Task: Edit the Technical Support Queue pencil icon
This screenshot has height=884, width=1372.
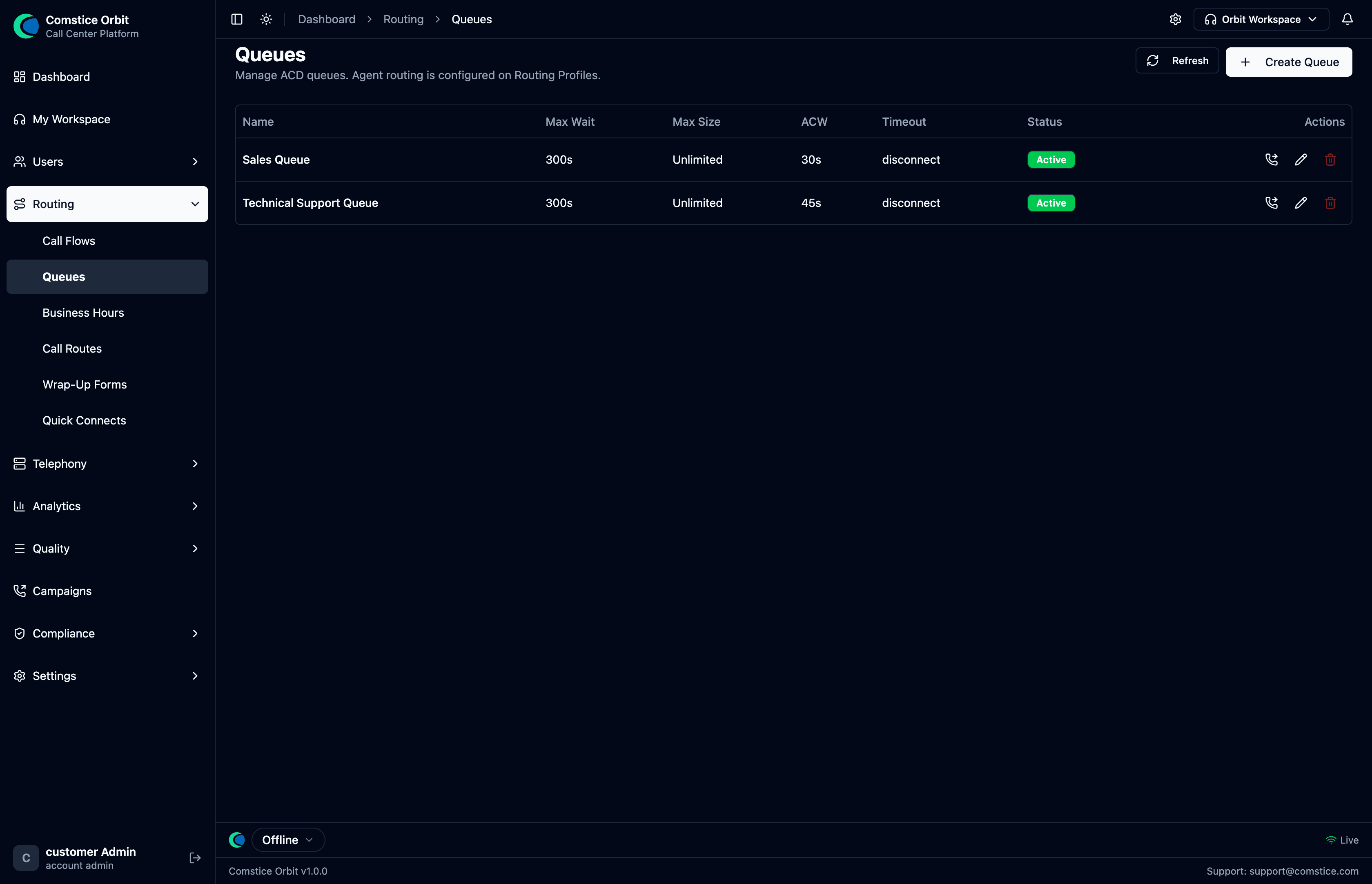Action: click(x=1301, y=202)
